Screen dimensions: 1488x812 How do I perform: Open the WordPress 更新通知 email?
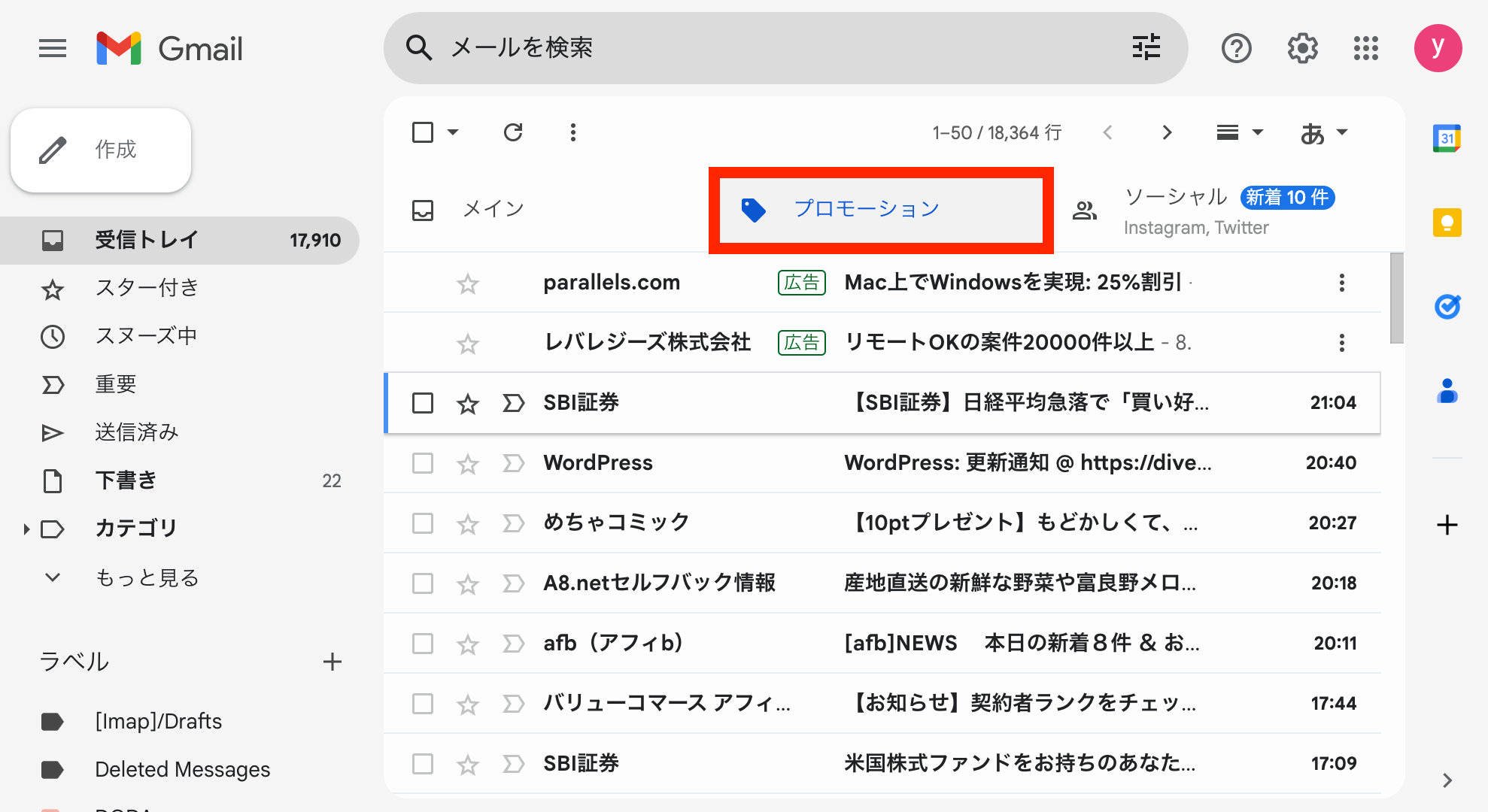pyautogui.click(x=882, y=463)
